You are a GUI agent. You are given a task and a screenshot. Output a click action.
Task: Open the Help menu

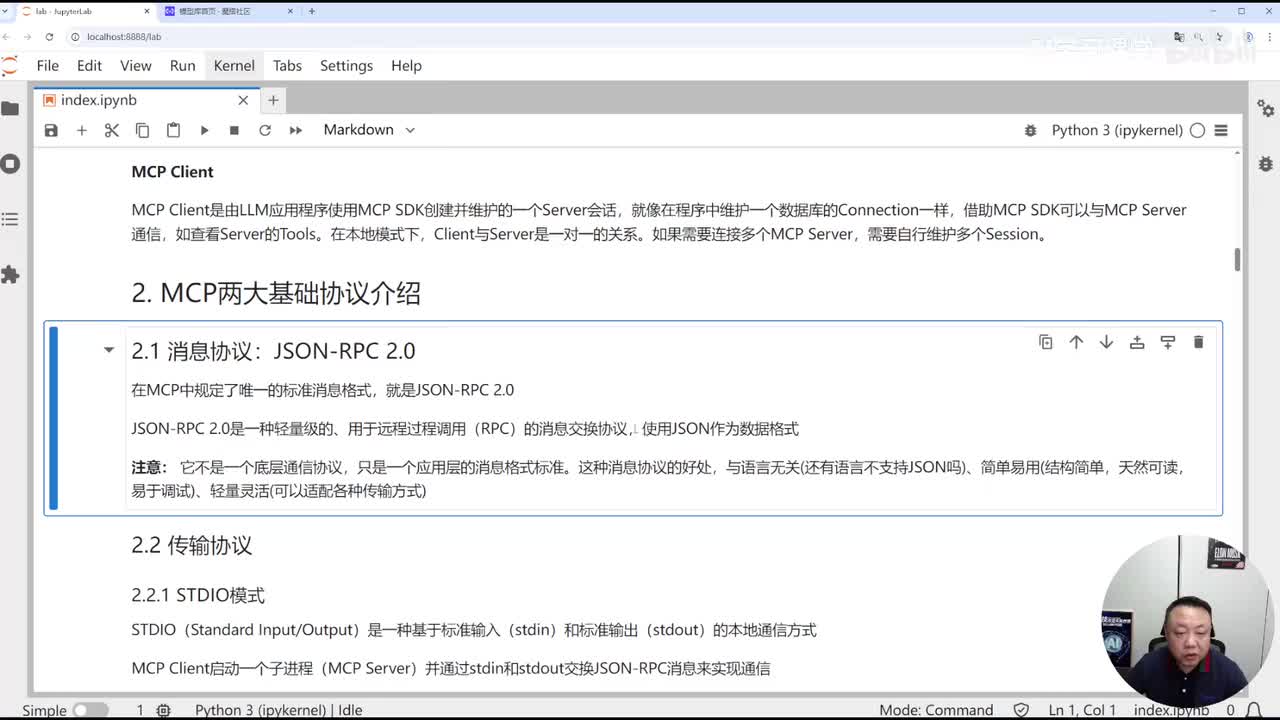click(406, 65)
